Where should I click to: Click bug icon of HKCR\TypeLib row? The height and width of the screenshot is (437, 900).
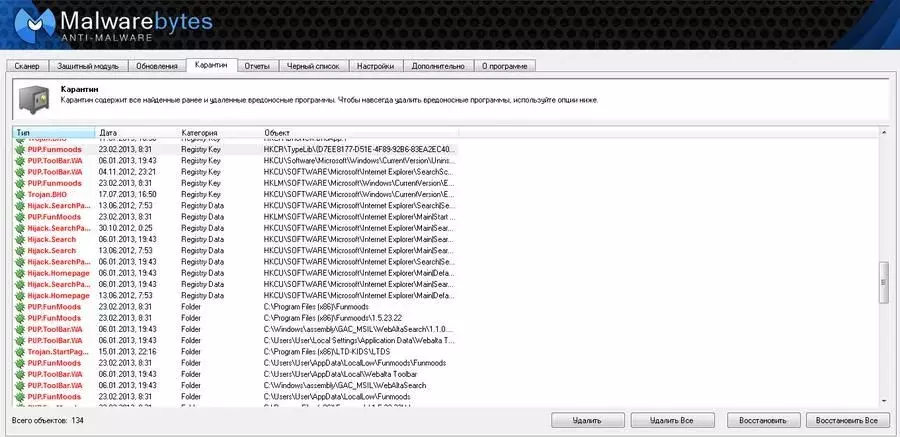click(x=20, y=149)
